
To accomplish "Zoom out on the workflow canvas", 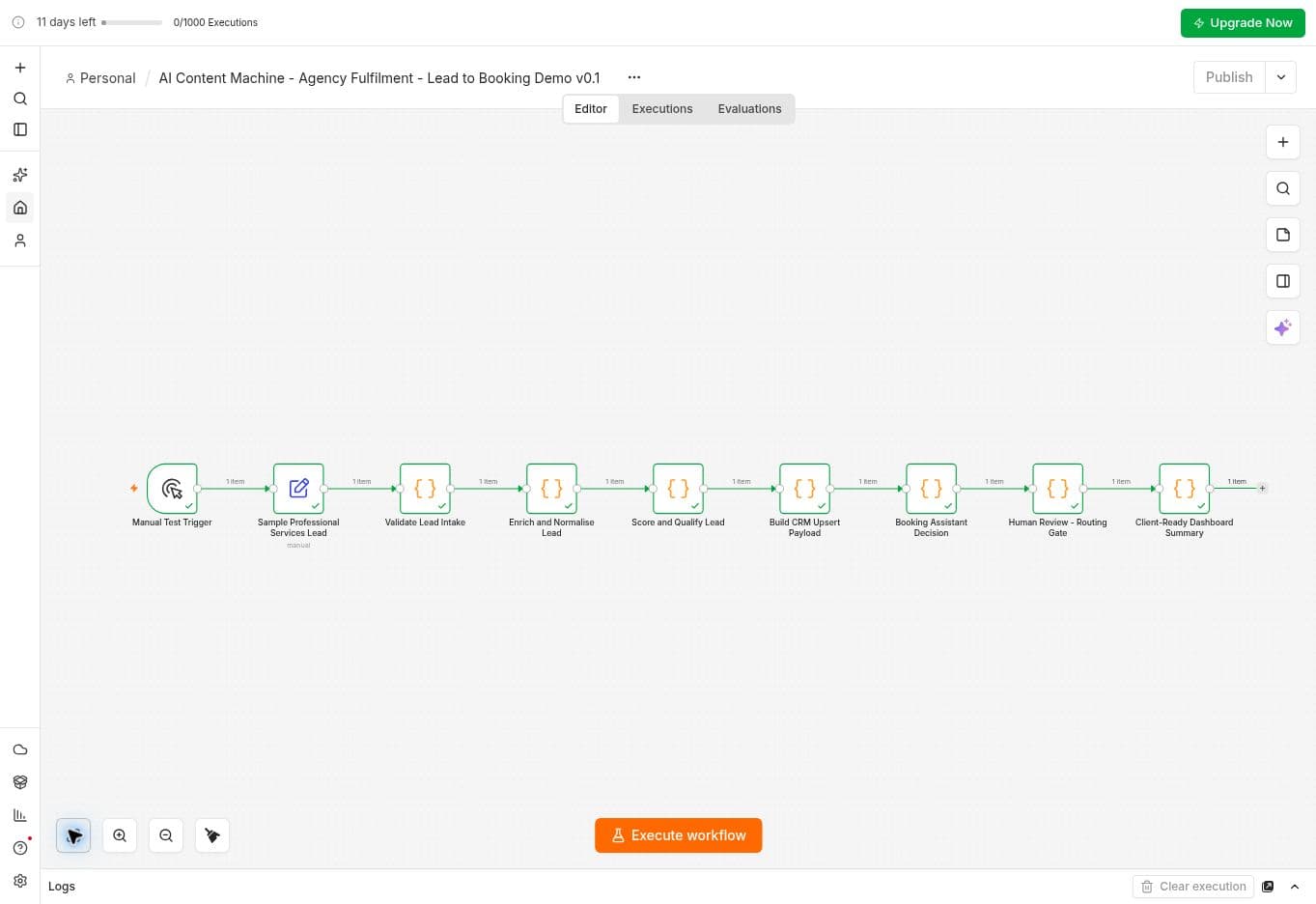I will click(166, 835).
